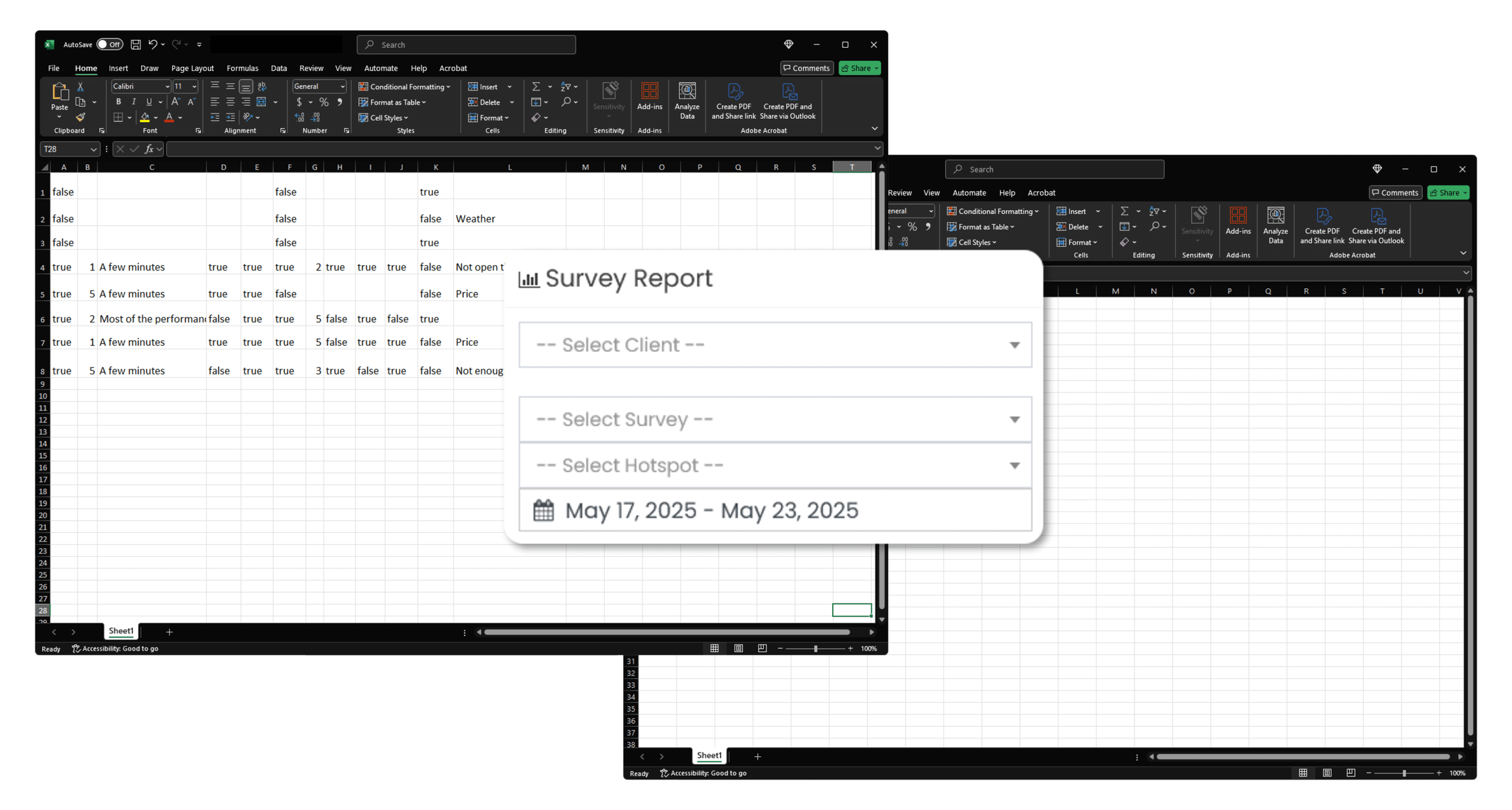Open the Select Client dropdown
This screenshot has height=810, width=1512.
coord(775,344)
